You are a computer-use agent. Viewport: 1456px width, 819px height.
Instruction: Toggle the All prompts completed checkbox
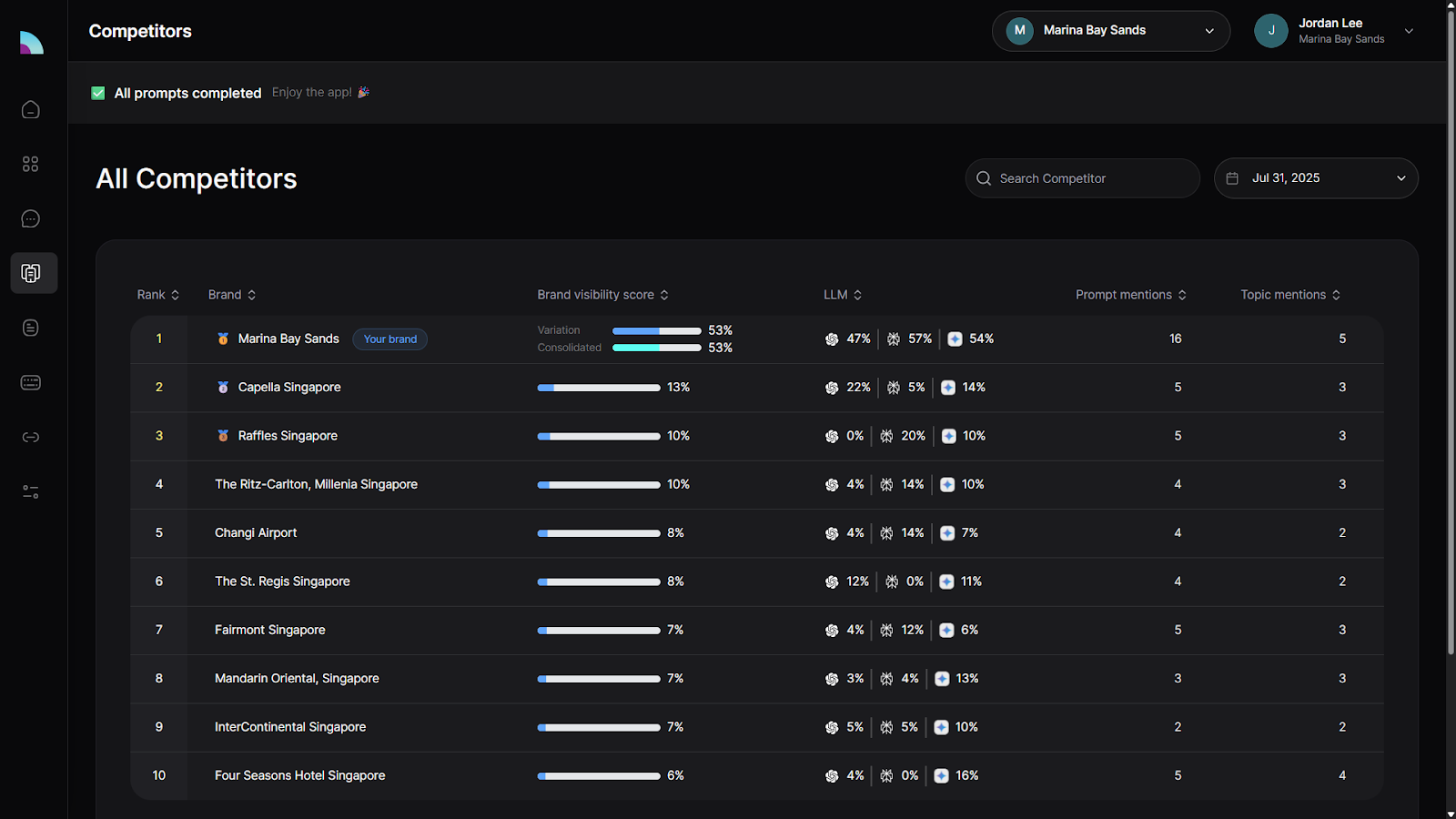[98, 93]
